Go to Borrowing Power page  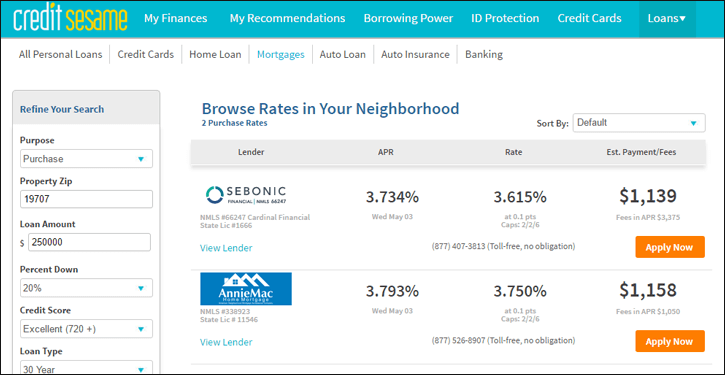(408, 18)
